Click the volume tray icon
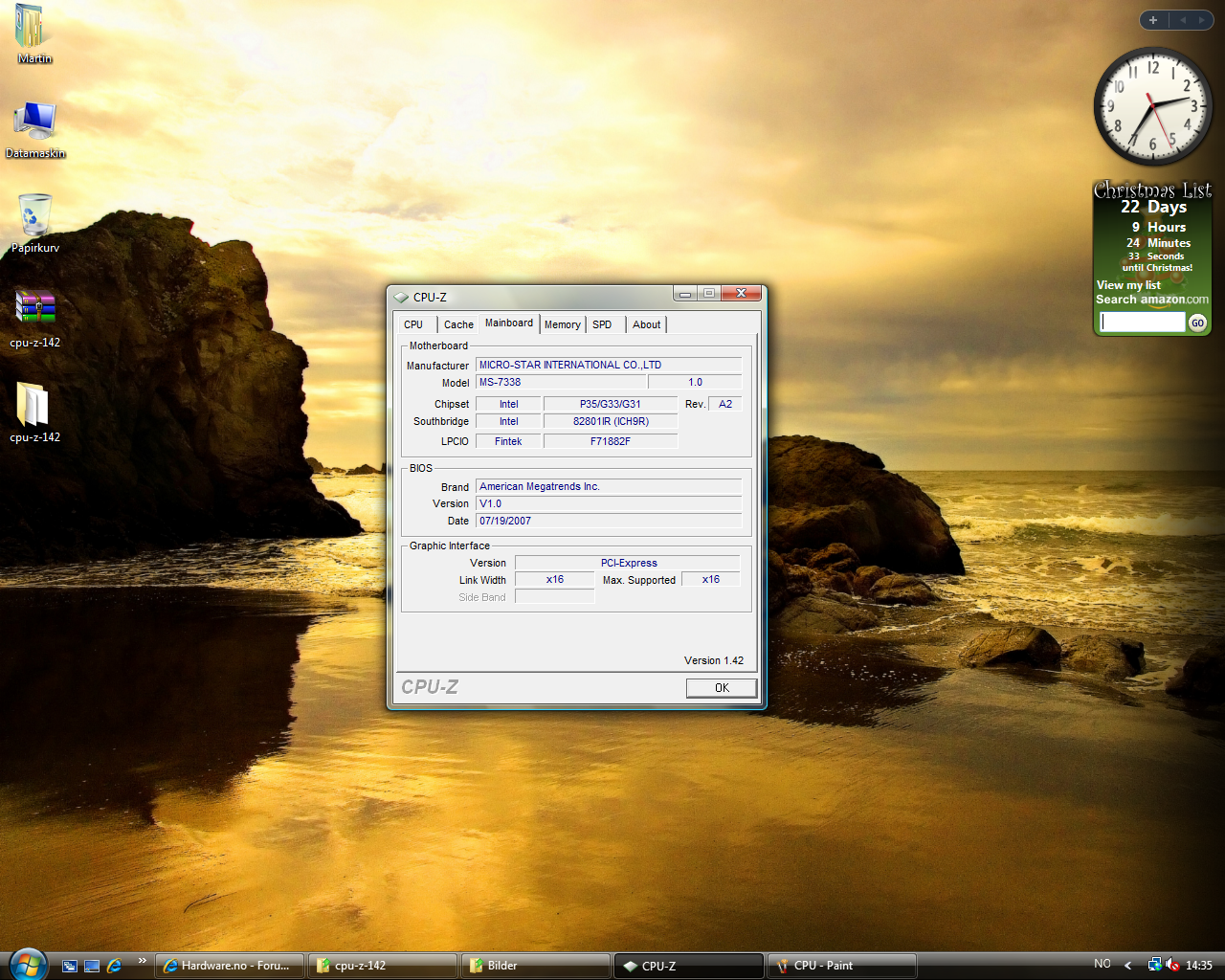 tap(1172, 965)
